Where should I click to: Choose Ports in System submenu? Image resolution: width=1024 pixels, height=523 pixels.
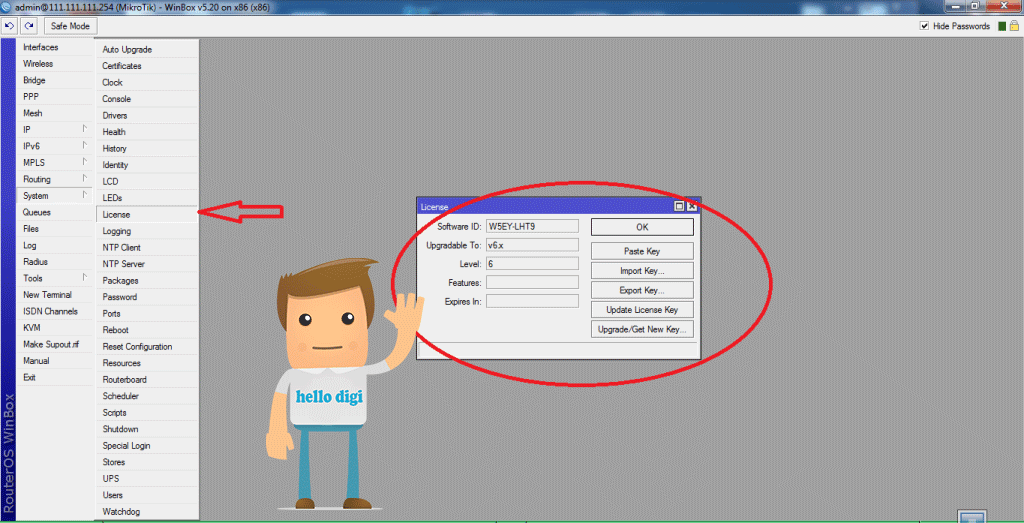(x=146, y=313)
